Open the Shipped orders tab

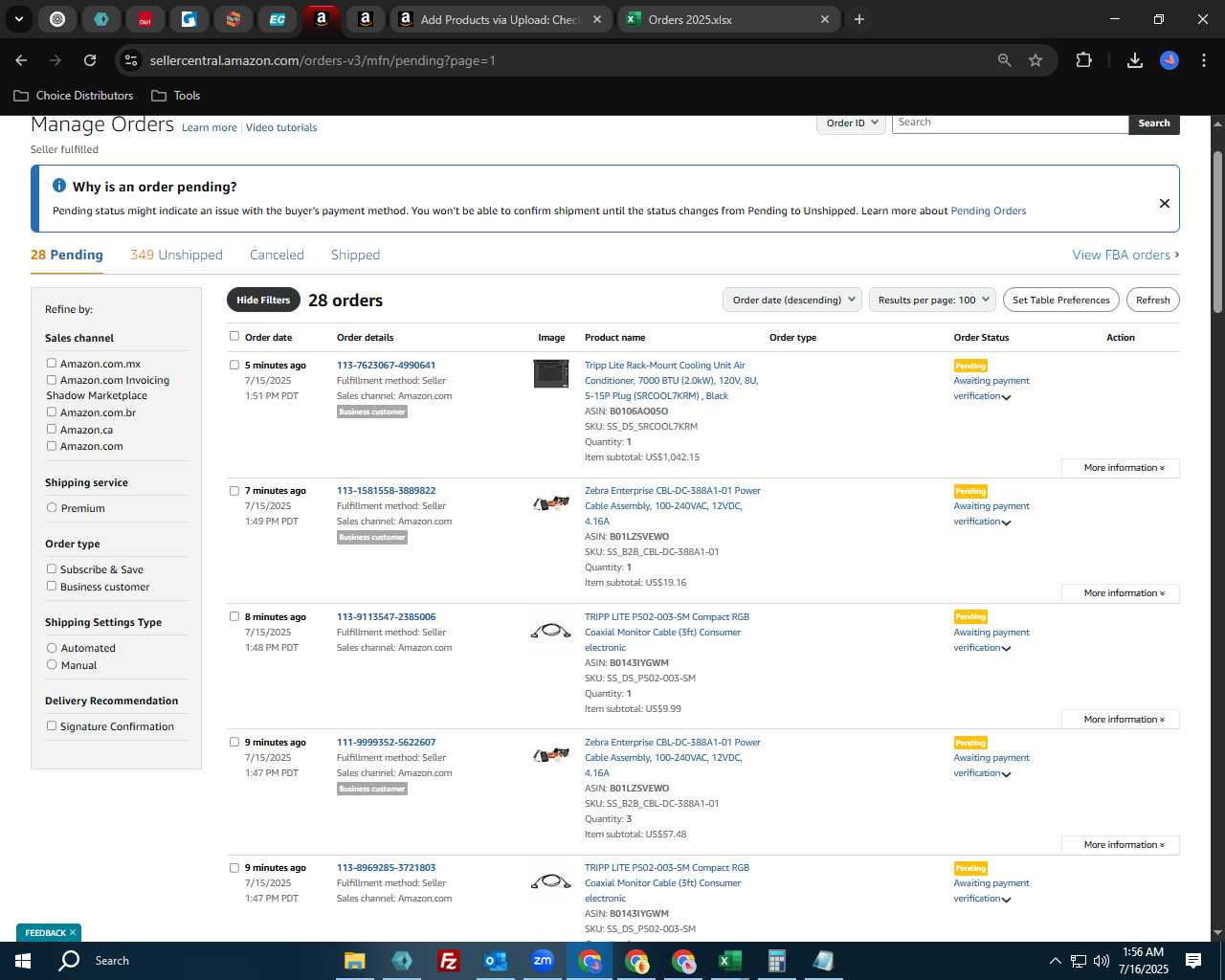[355, 255]
